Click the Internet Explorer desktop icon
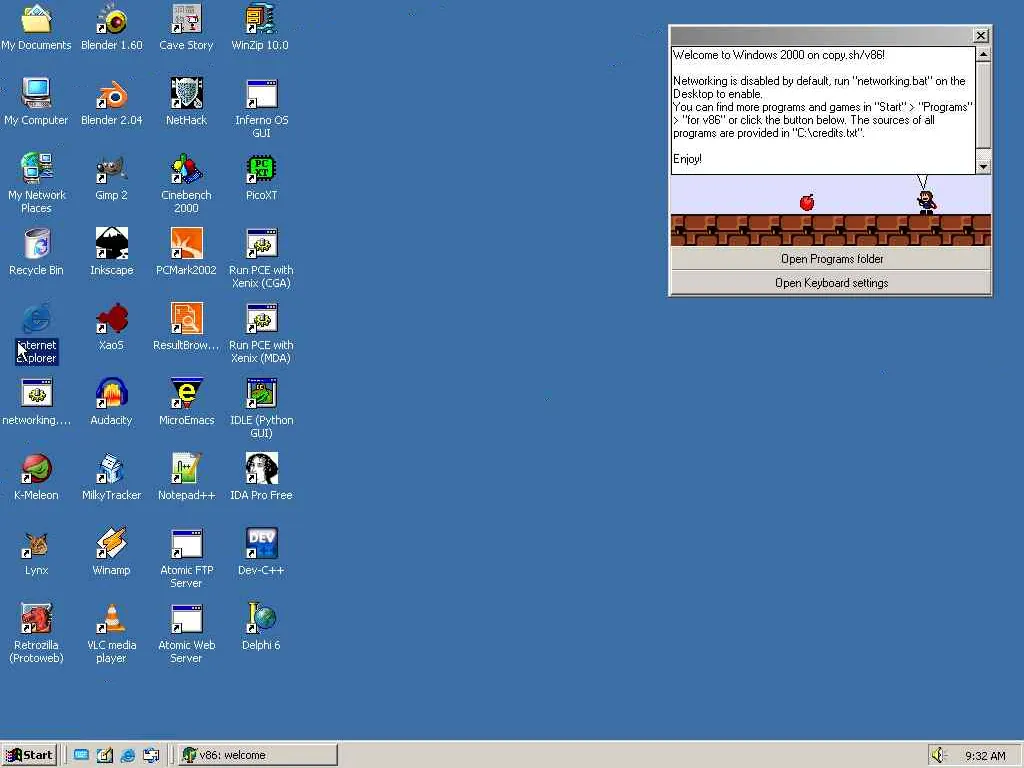 (37, 319)
